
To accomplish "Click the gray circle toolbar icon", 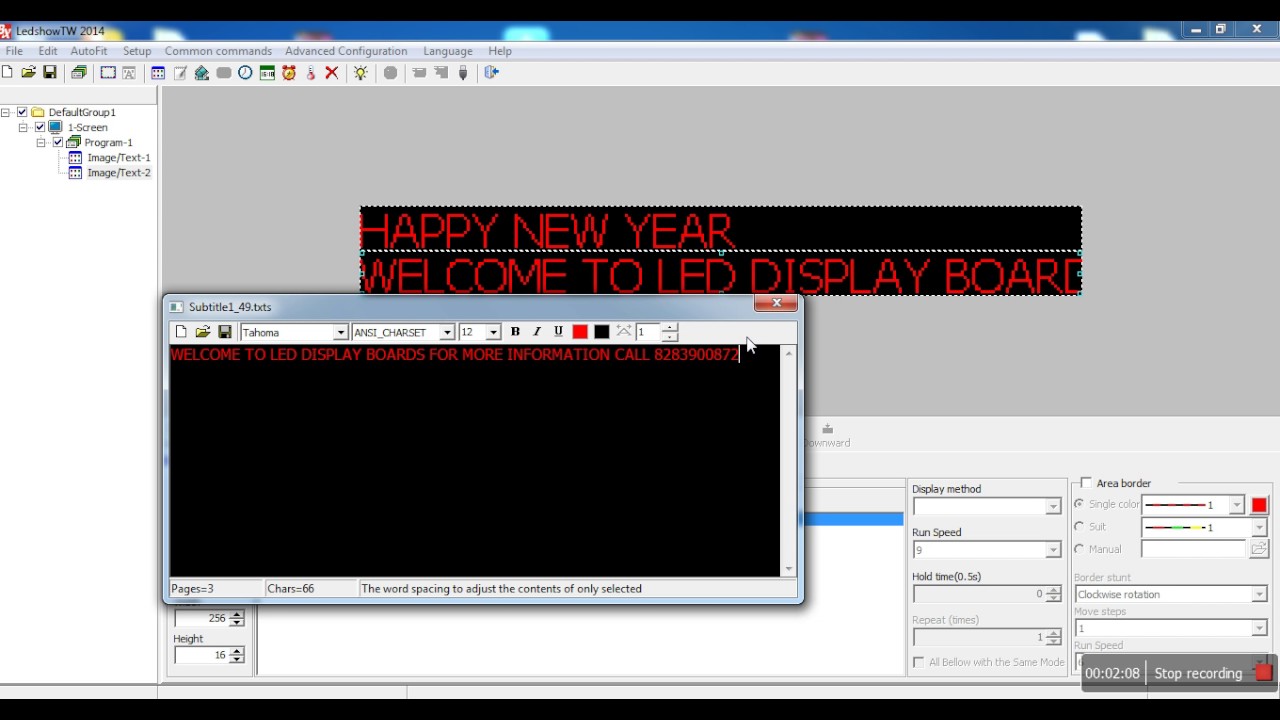I will (x=390, y=73).
